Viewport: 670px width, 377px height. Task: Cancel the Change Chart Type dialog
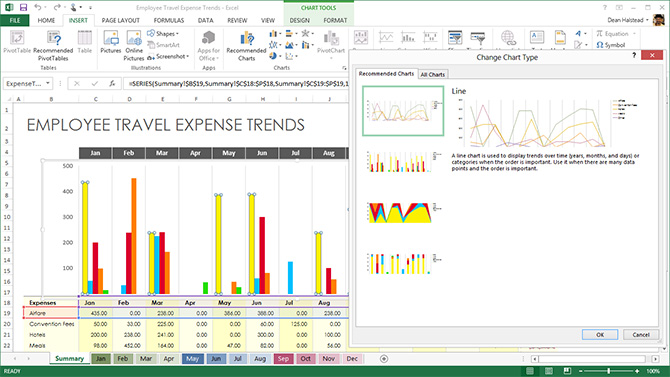click(641, 335)
